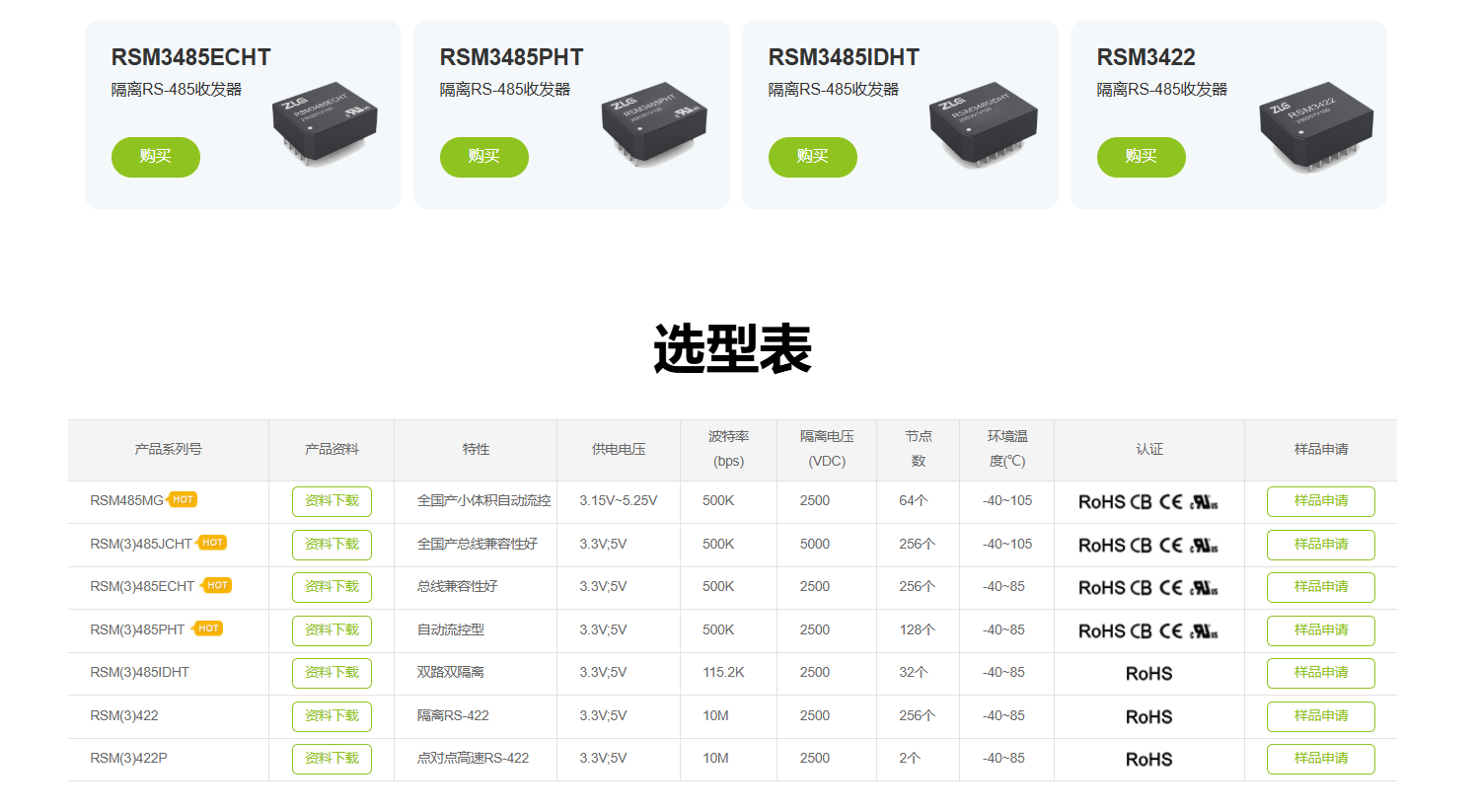
Task: Download datasheet for RSM485MG
Action: [x=332, y=501]
